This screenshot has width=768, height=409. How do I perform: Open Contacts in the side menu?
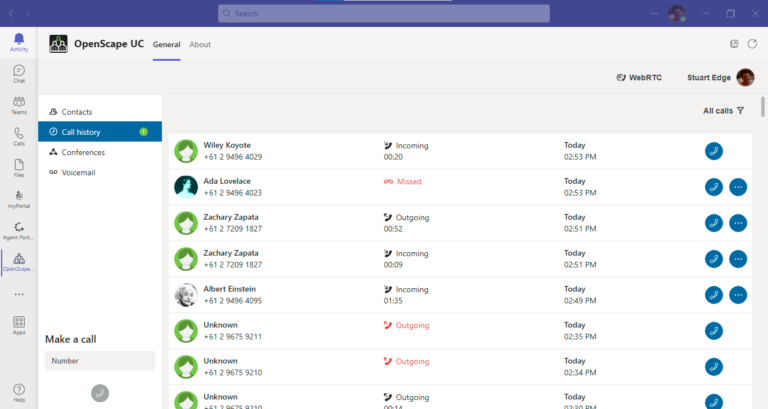[100, 112]
